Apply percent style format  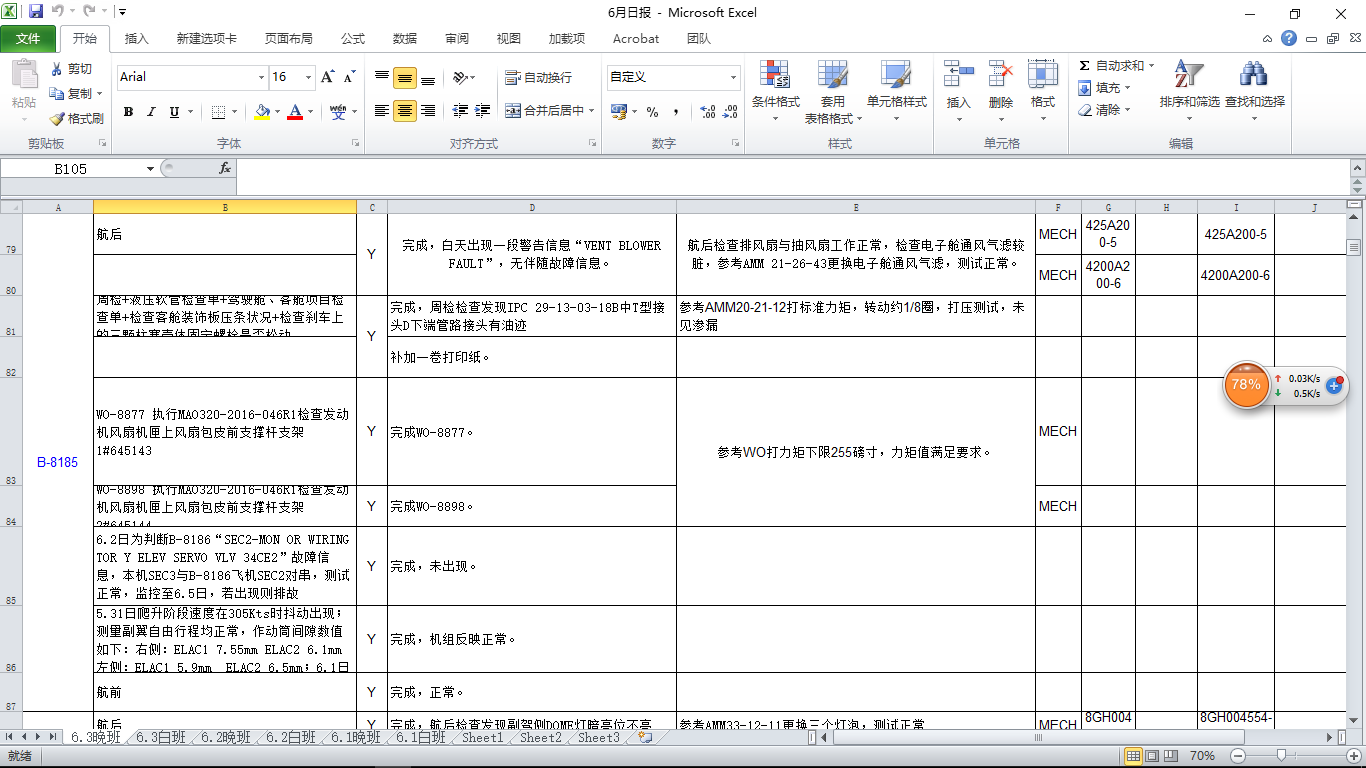point(652,111)
